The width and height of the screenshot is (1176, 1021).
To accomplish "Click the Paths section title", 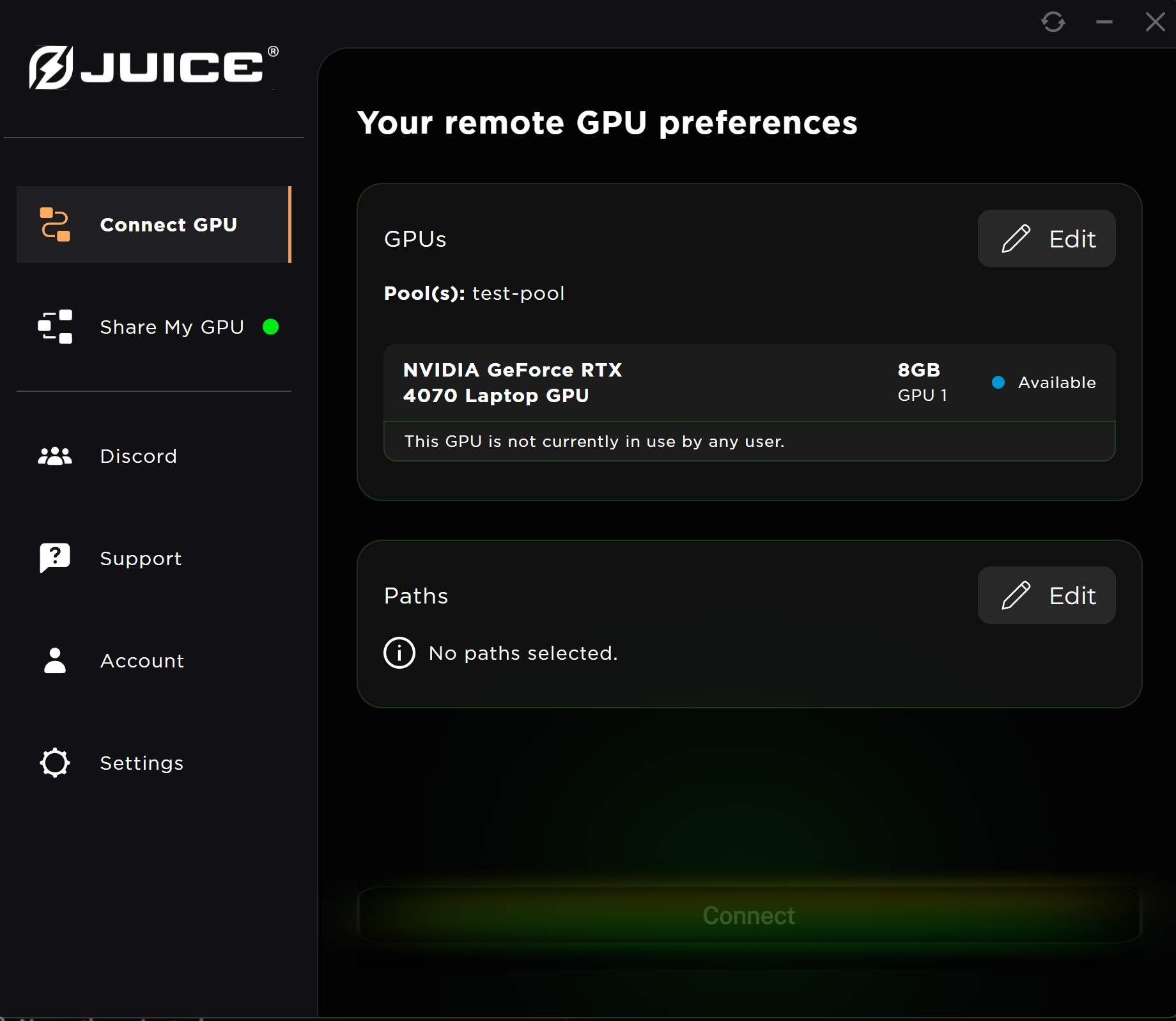I will point(416,595).
